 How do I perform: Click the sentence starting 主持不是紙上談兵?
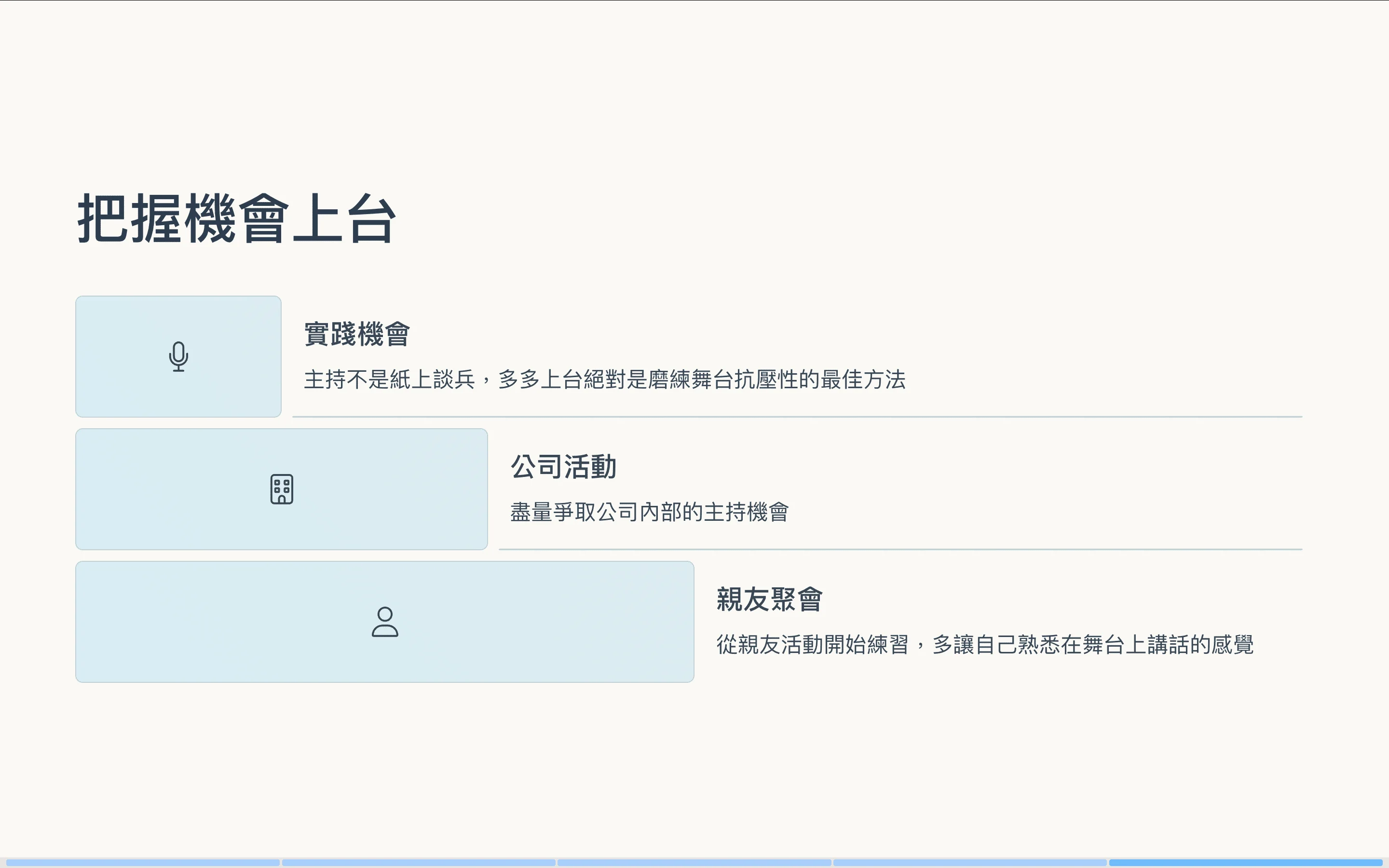click(x=605, y=380)
